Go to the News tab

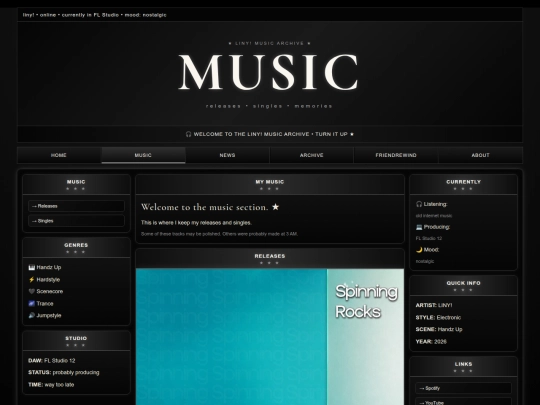click(x=228, y=155)
